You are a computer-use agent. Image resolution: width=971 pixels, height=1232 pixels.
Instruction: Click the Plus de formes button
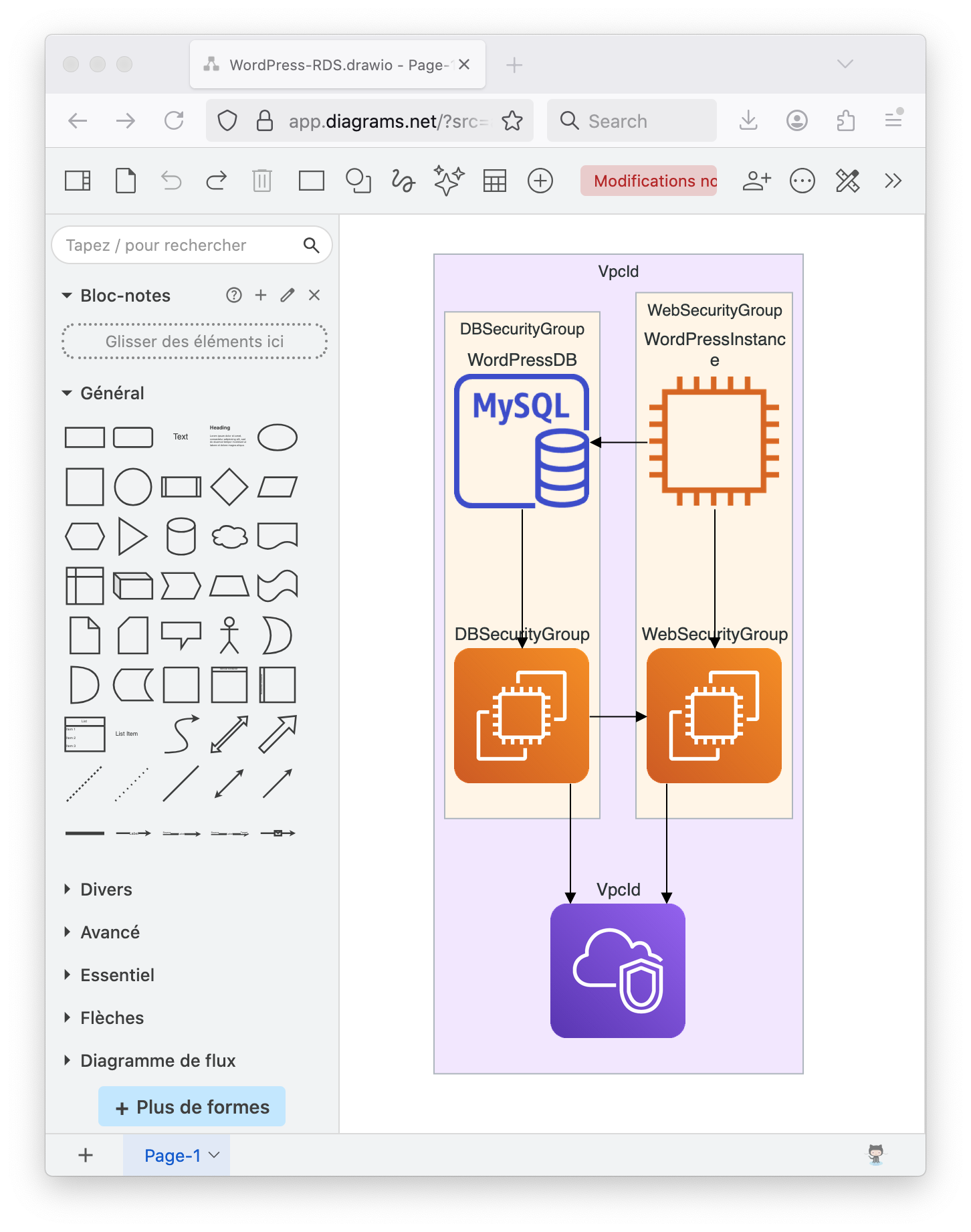pos(192,1107)
